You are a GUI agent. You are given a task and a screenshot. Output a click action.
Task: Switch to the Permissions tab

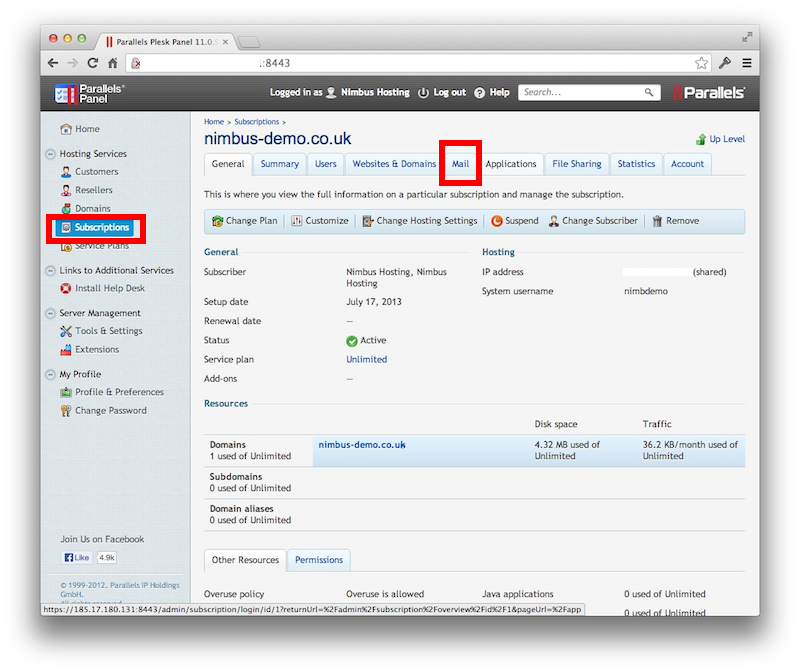pos(319,560)
